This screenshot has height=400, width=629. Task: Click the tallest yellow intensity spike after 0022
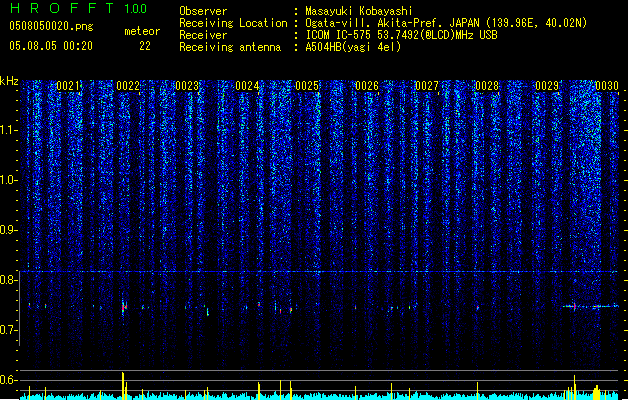click(123, 386)
